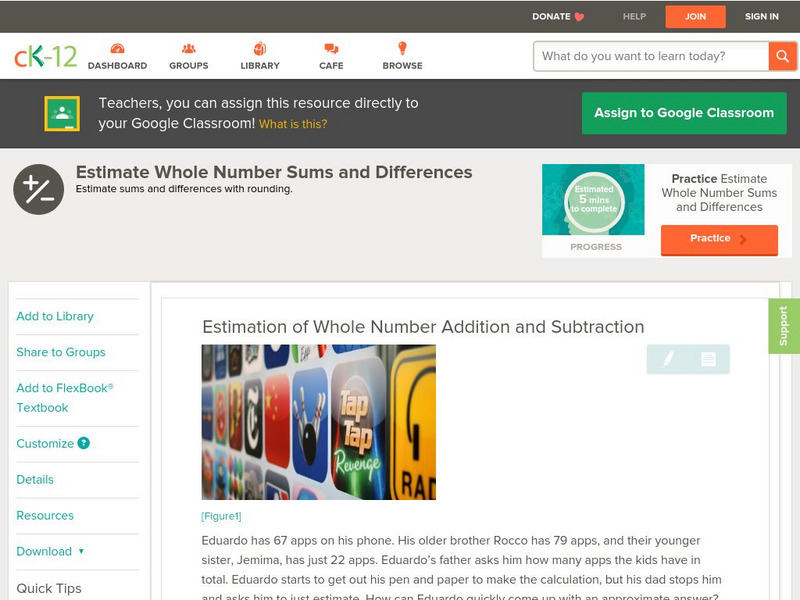The height and width of the screenshot is (600, 800).
Task: Click the orange search magnifier icon
Action: point(783,56)
